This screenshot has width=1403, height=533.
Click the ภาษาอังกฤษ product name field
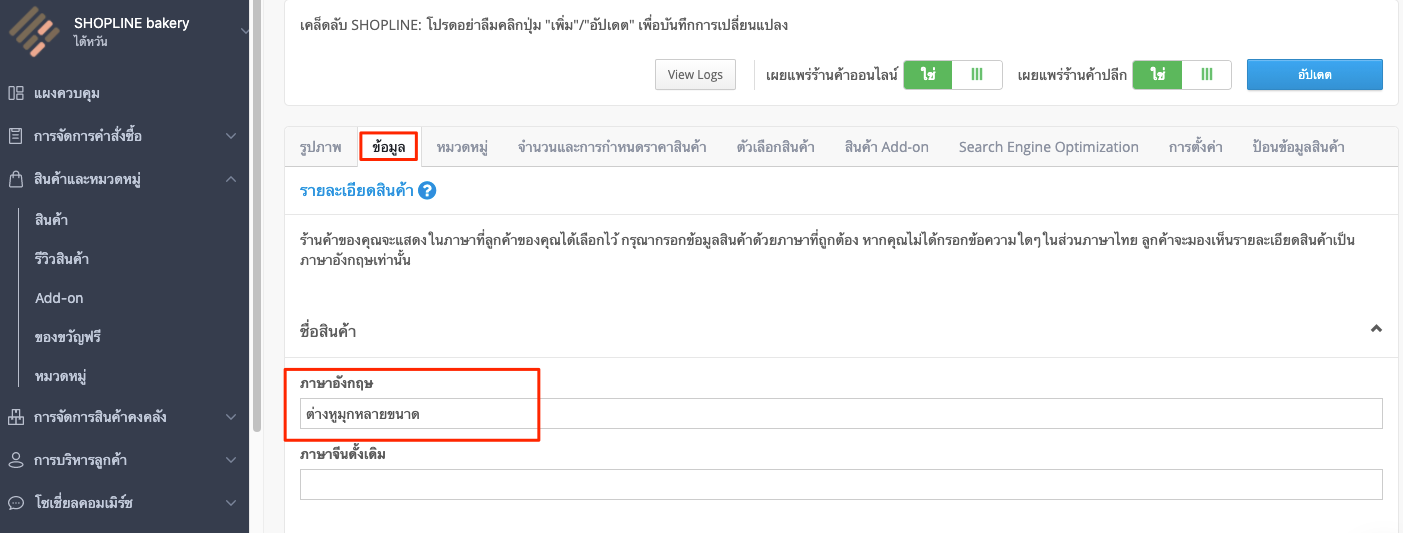point(841,414)
